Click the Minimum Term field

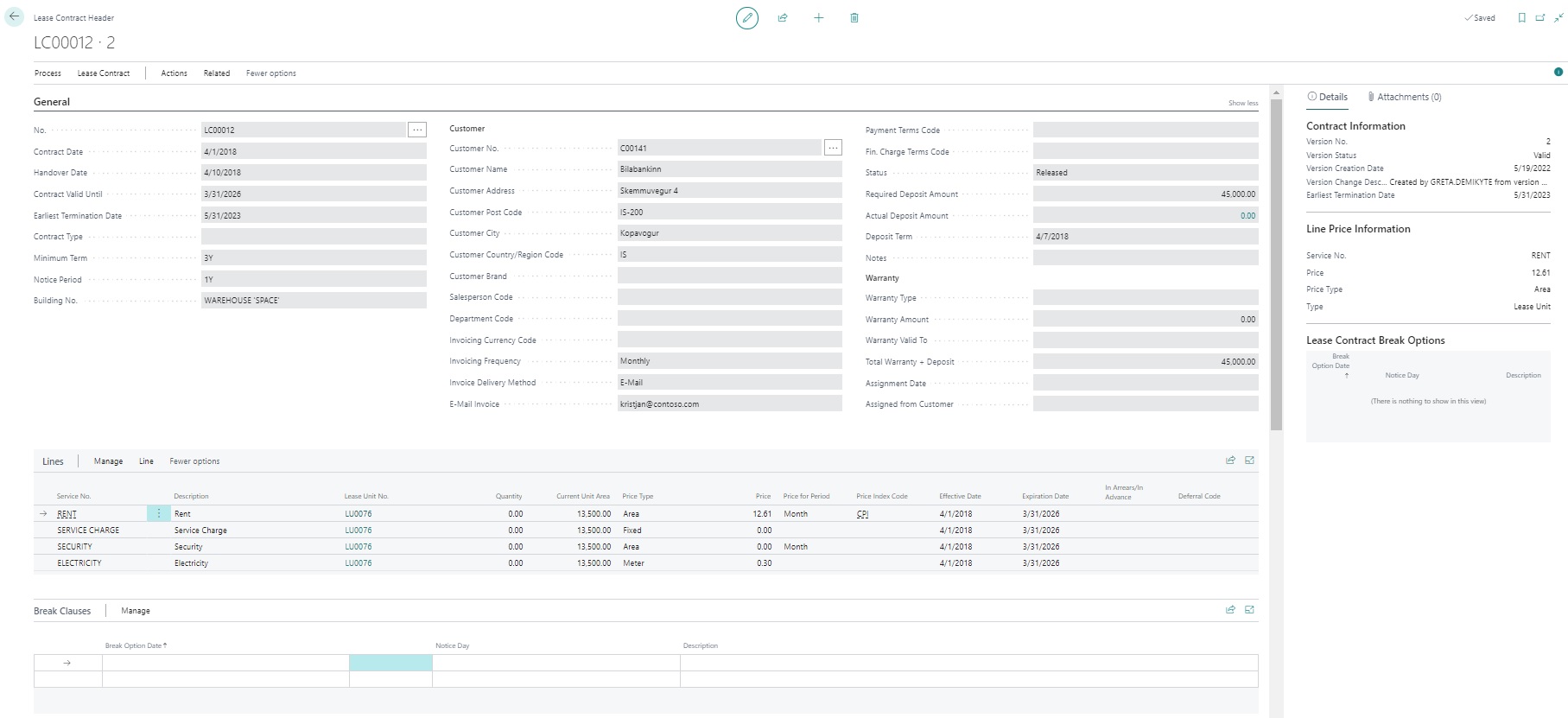pos(314,257)
